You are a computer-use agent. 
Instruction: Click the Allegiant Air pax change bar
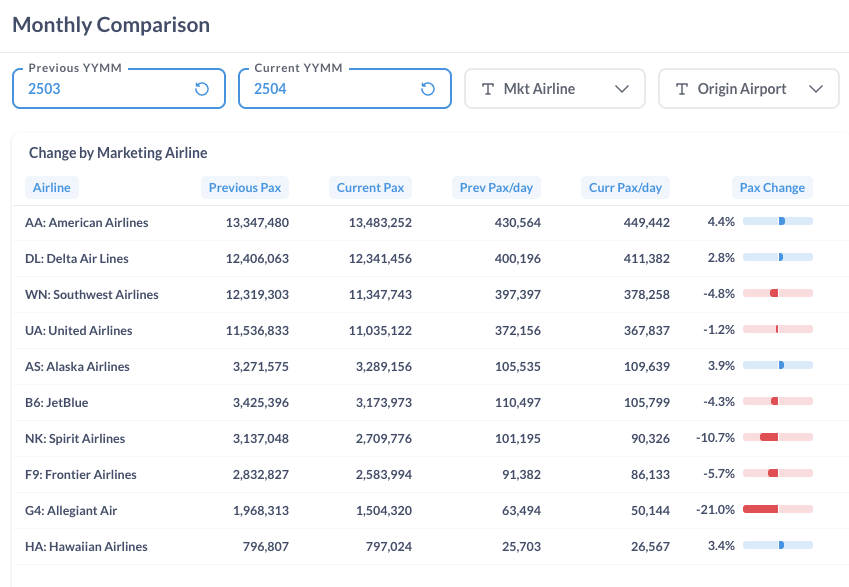(778, 509)
